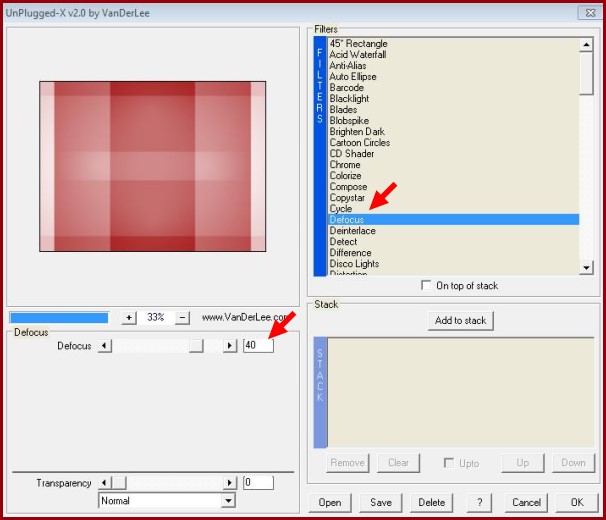Click the Defocus slider thumb
This screenshot has height=520, width=606.
click(197, 346)
